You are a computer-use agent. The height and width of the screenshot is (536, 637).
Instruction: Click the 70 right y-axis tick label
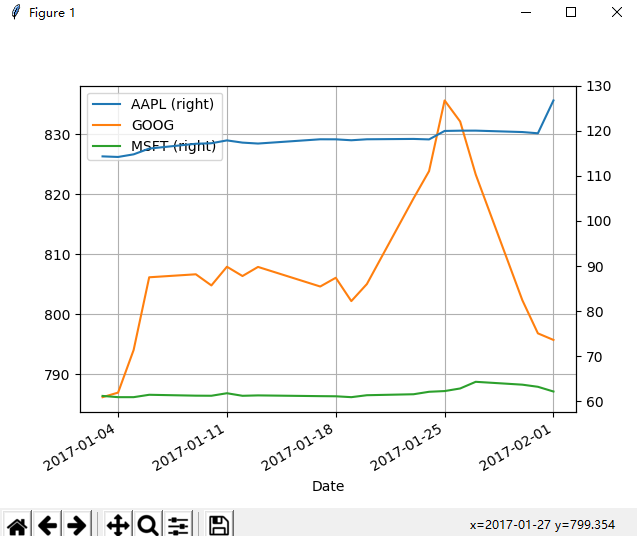[594, 357]
